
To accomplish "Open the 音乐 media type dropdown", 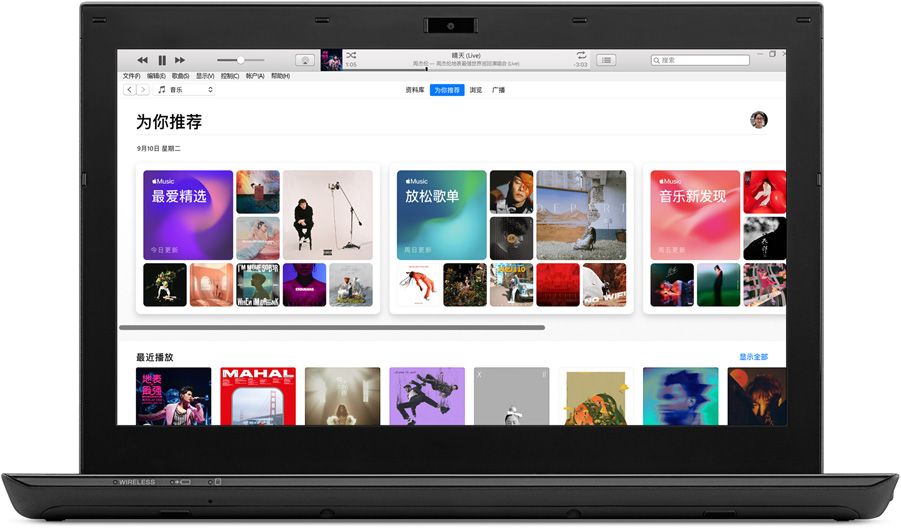I will (184, 90).
